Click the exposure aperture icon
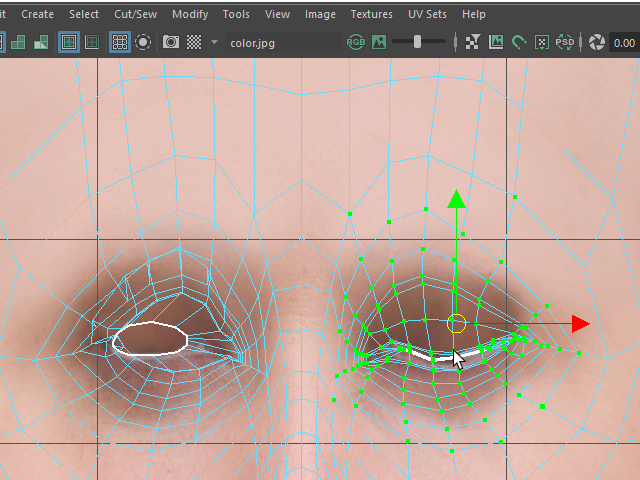This screenshot has width=640, height=480. (596, 42)
